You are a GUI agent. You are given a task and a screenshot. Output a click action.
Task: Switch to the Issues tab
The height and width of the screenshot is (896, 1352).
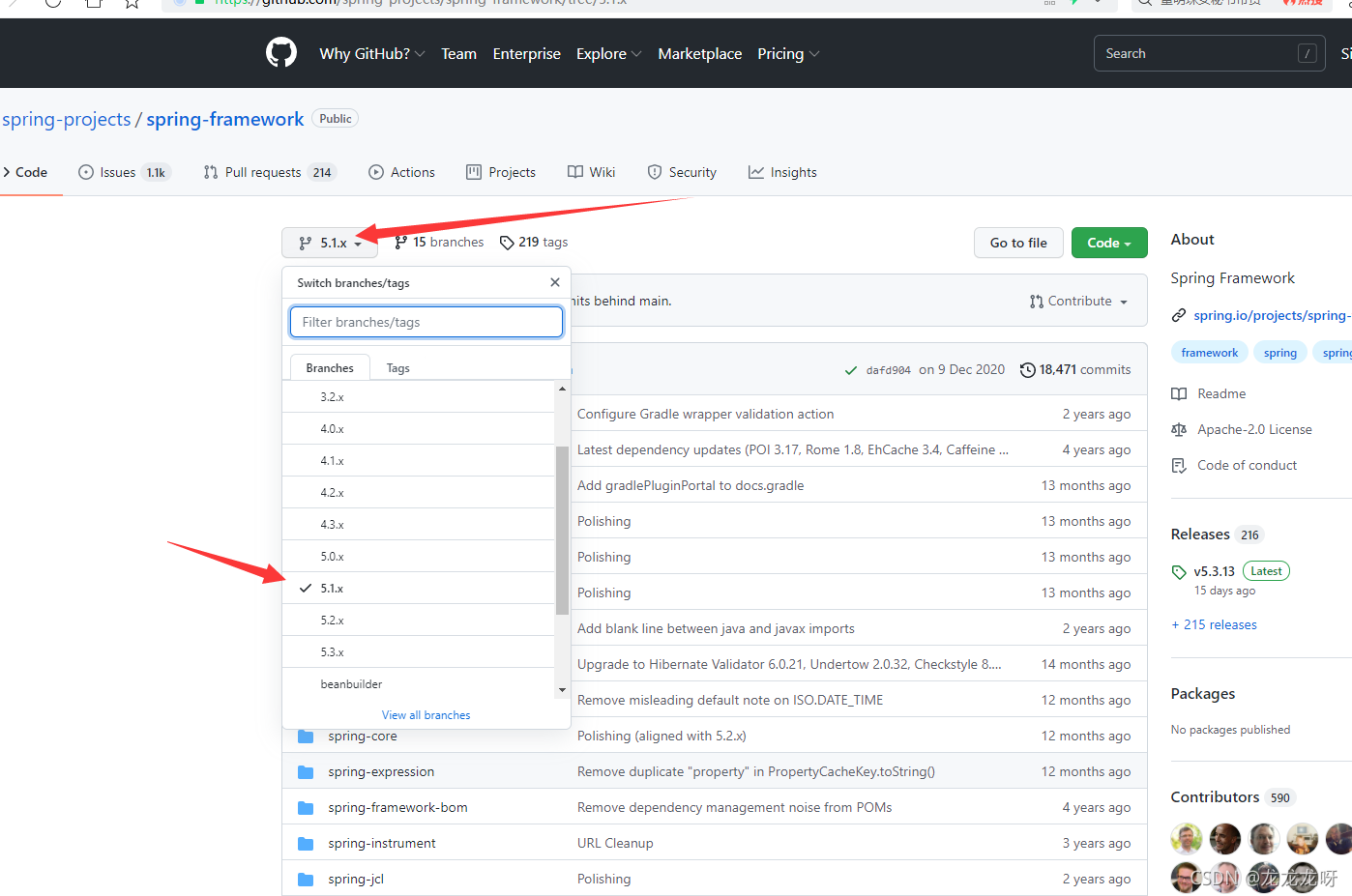point(124,172)
